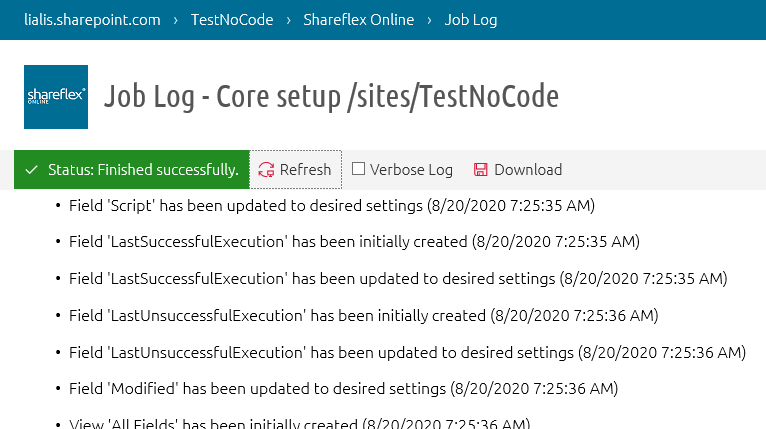Screen dimensions: 766x429
Task: Select the Field 'Script' updated log entry
Action: click(332, 206)
